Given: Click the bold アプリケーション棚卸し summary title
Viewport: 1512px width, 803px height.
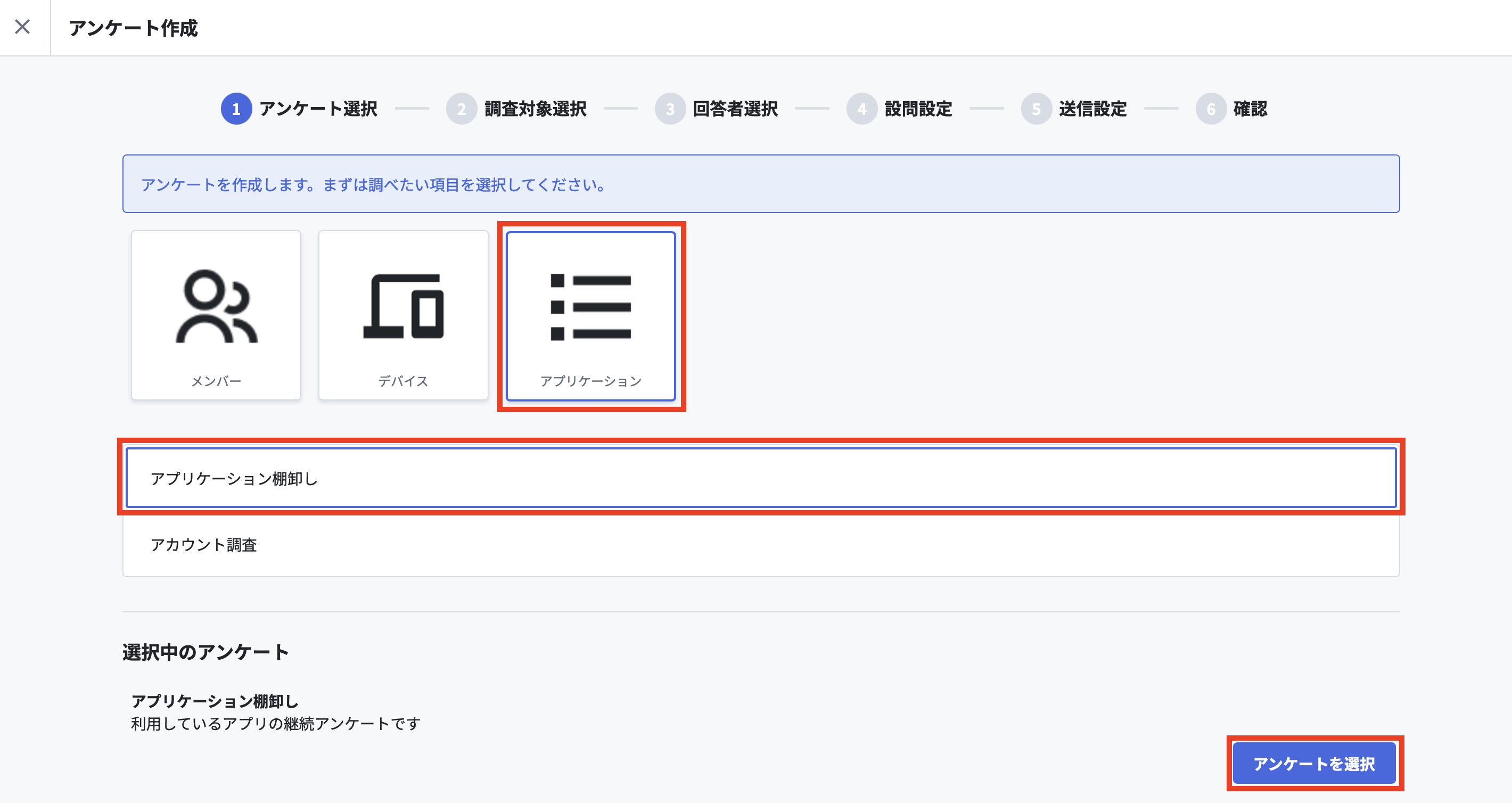Looking at the screenshot, I should (x=215, y=701).
